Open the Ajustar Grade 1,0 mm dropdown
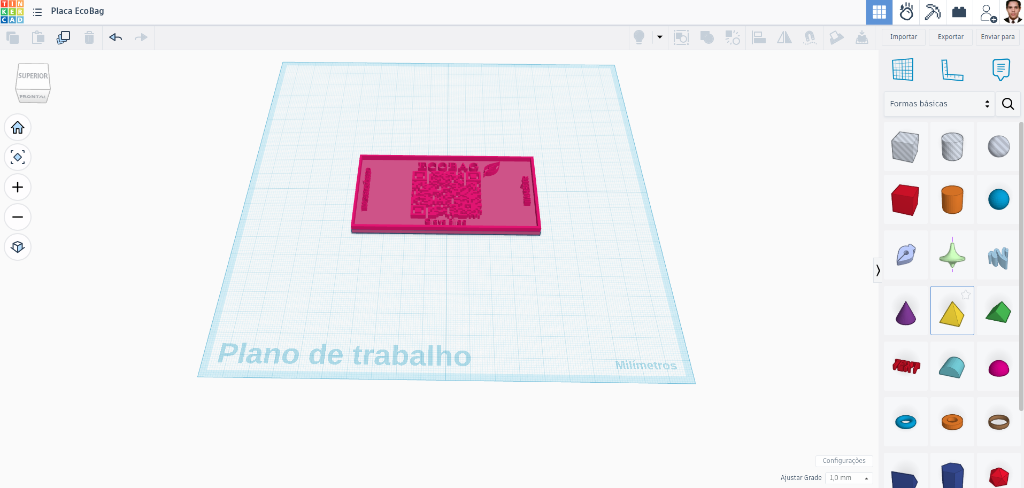 click(x=849, y=478)
